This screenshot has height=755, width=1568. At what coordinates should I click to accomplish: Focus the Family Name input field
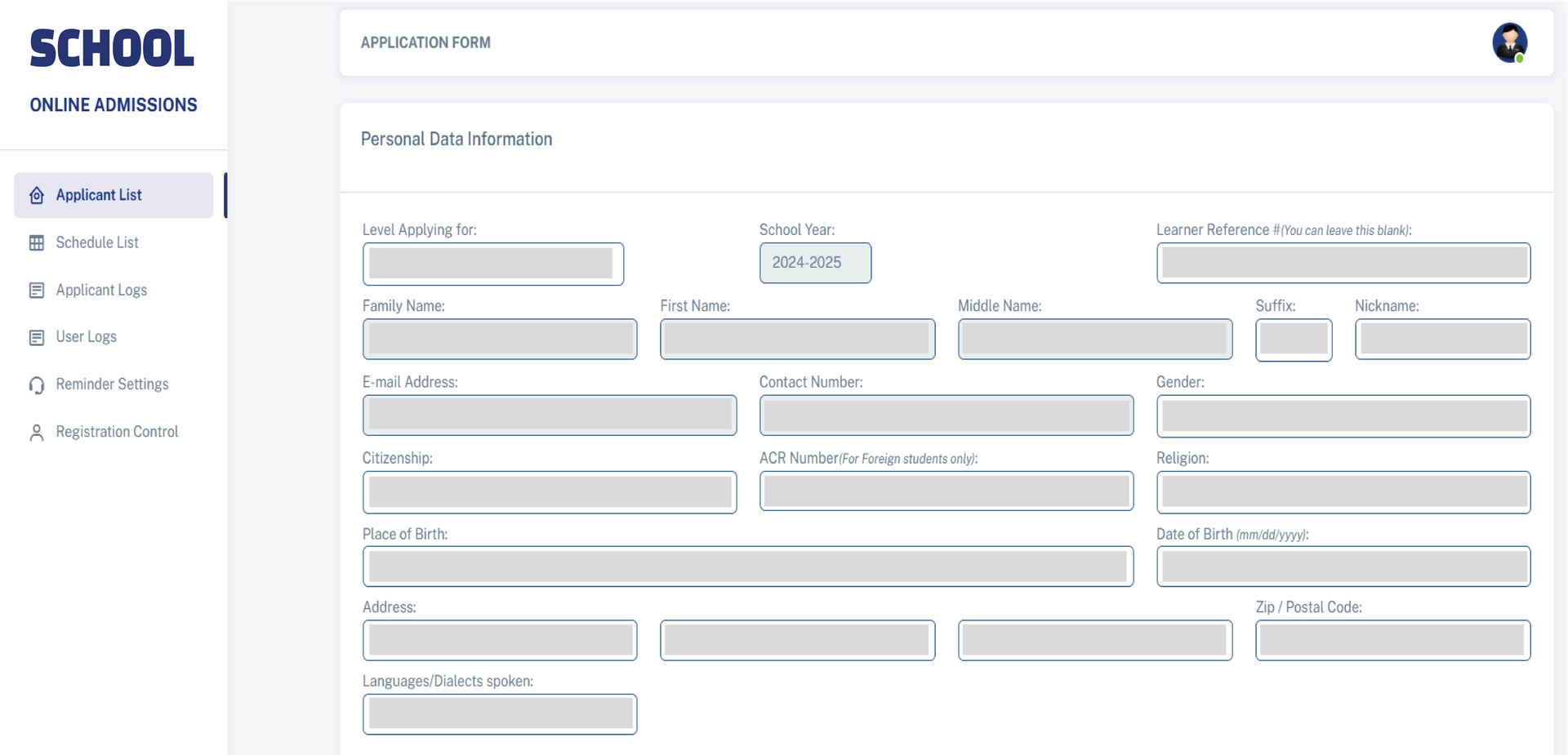[x=499, y=339]
